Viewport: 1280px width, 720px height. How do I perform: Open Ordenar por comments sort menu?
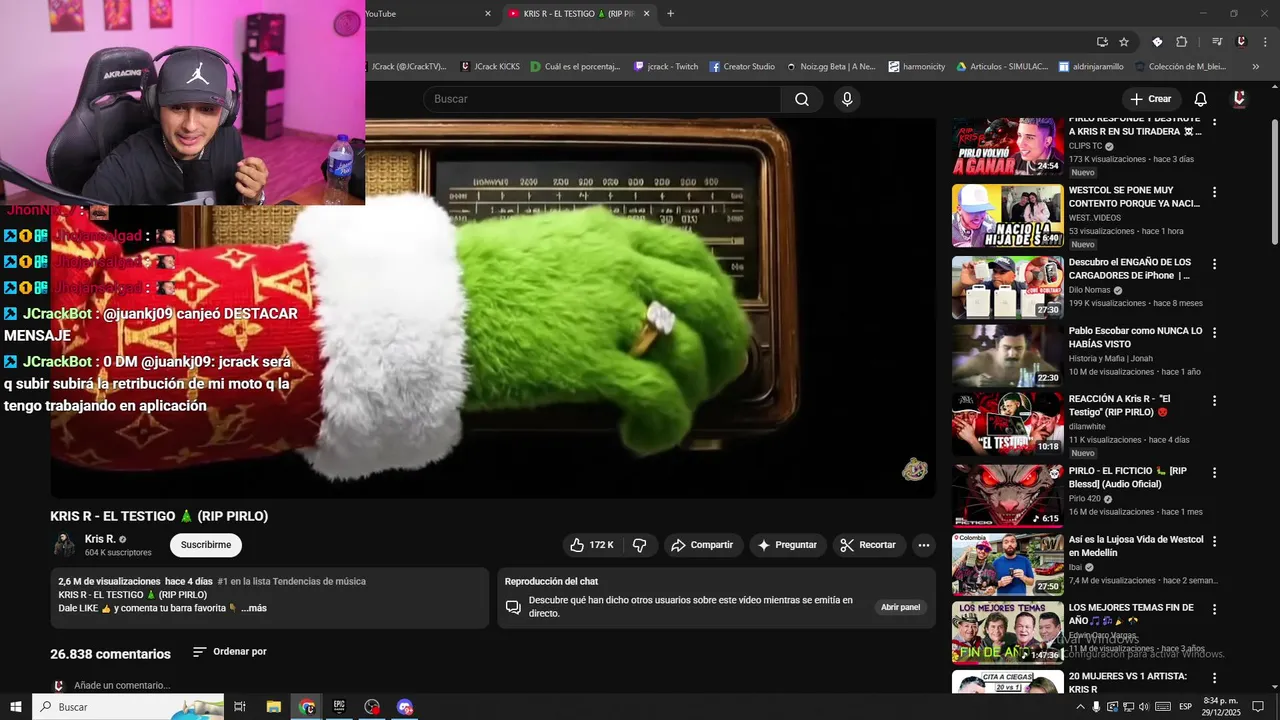(230, 652)
